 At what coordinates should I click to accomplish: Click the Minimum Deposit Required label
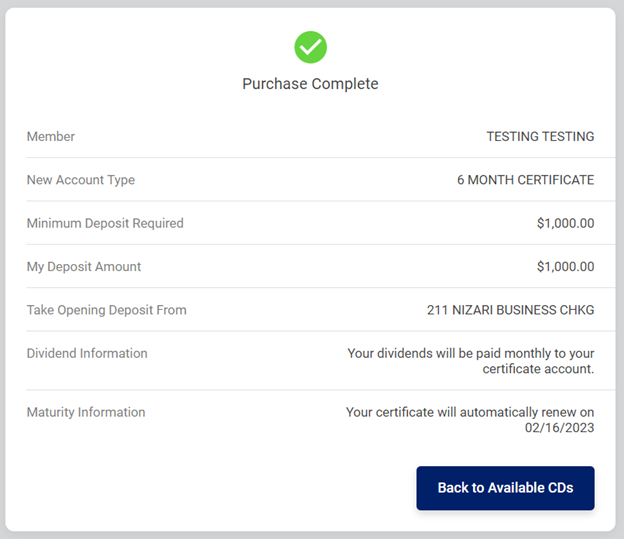click(x=105, y=223)
